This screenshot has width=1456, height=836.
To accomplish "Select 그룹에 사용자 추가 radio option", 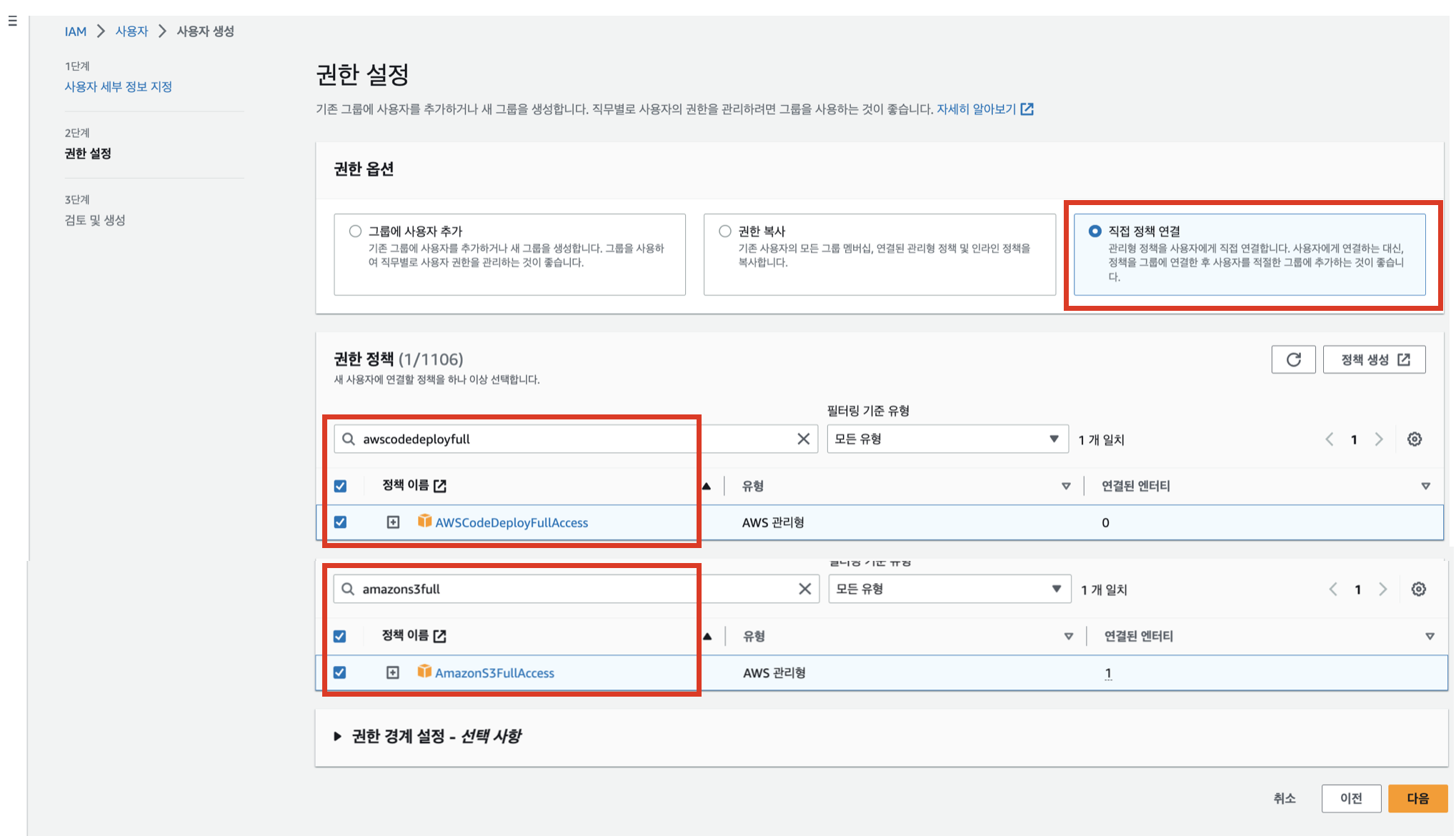I will (355, 231).
